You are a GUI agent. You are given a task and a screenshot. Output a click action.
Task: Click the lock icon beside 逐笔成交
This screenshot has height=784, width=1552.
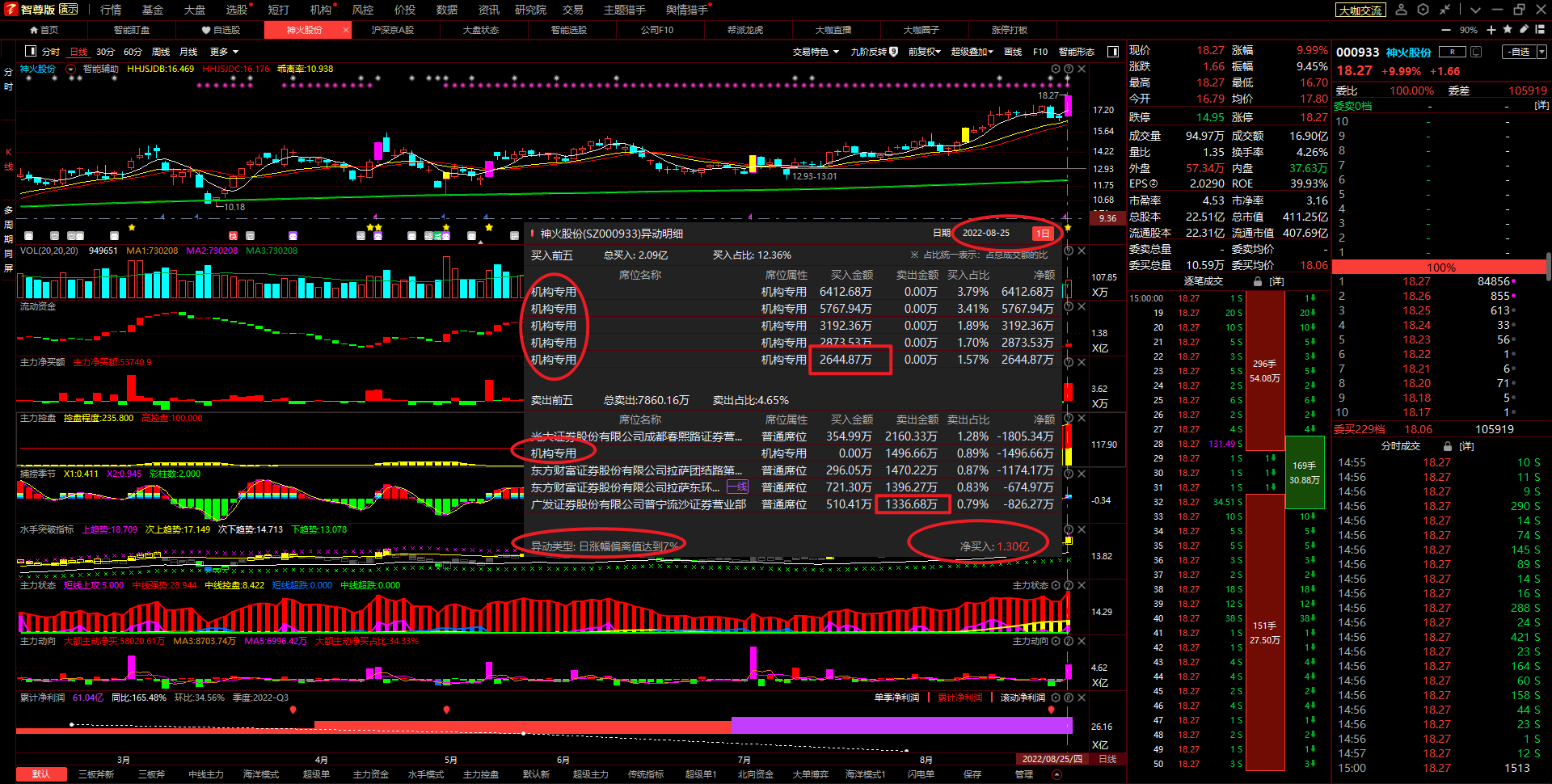1258,281
